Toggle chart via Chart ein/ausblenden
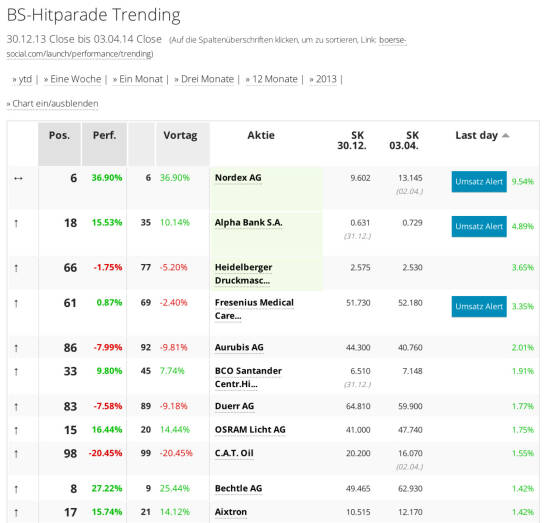This screenshot has width=550, height=523. (x=53, y=104)
